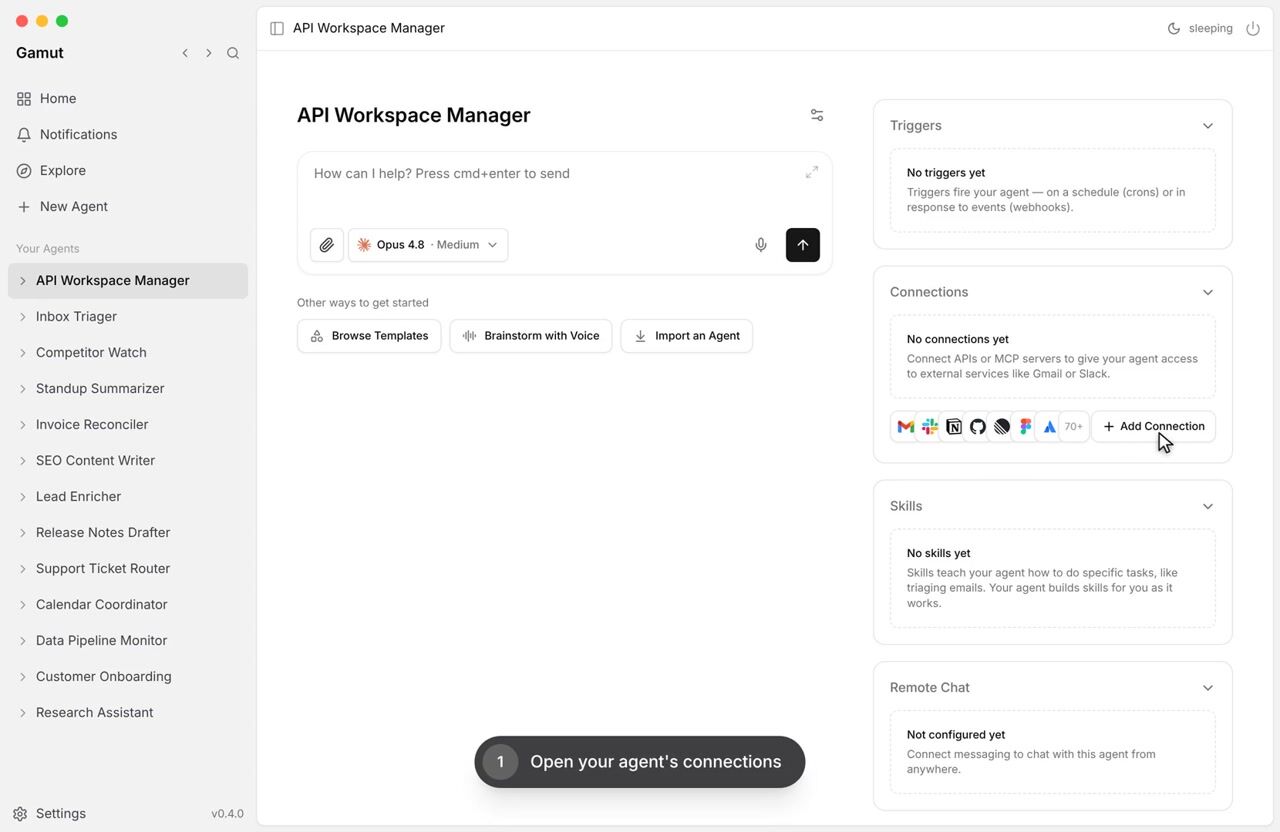Click the Add Connection button
The width and height of the screenshot is (1280, 832).
point(1153,426)
